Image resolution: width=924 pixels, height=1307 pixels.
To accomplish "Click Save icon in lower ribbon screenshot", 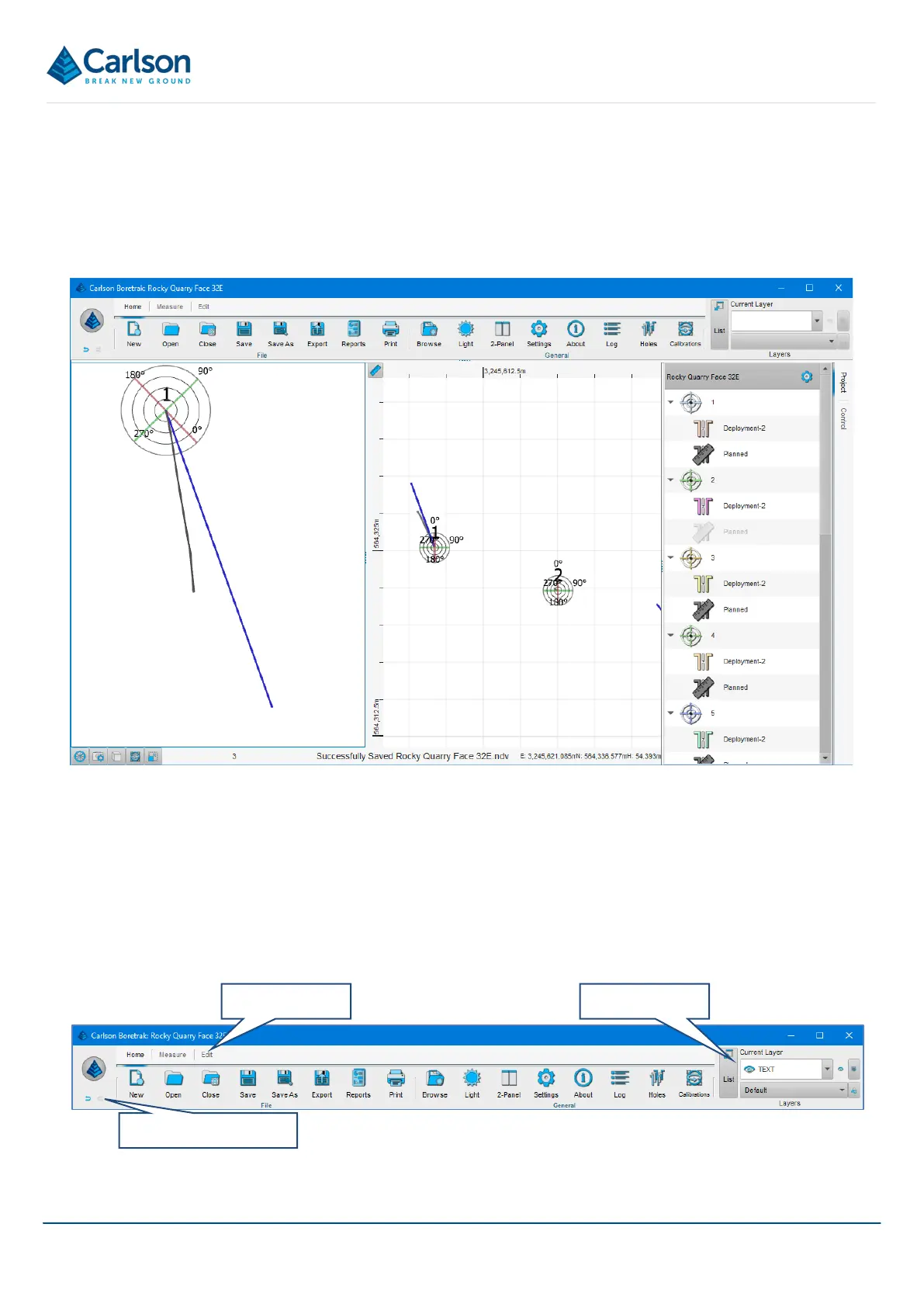I will point(247,1078).
